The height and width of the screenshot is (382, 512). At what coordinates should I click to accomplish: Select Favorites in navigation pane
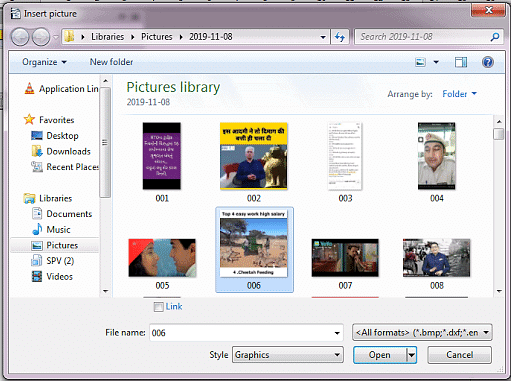point(56,120)
